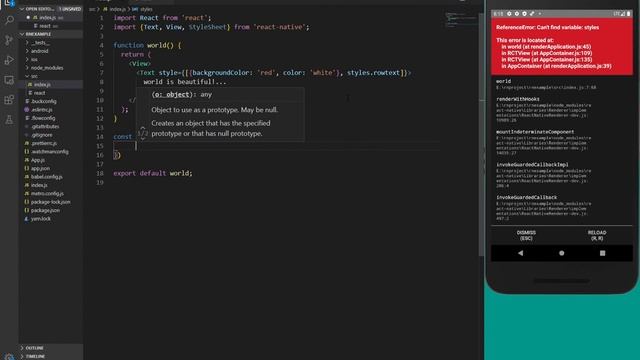Viewport: 640px width, 360px height.
Task: Open the Extensions view
Action: 9,100
